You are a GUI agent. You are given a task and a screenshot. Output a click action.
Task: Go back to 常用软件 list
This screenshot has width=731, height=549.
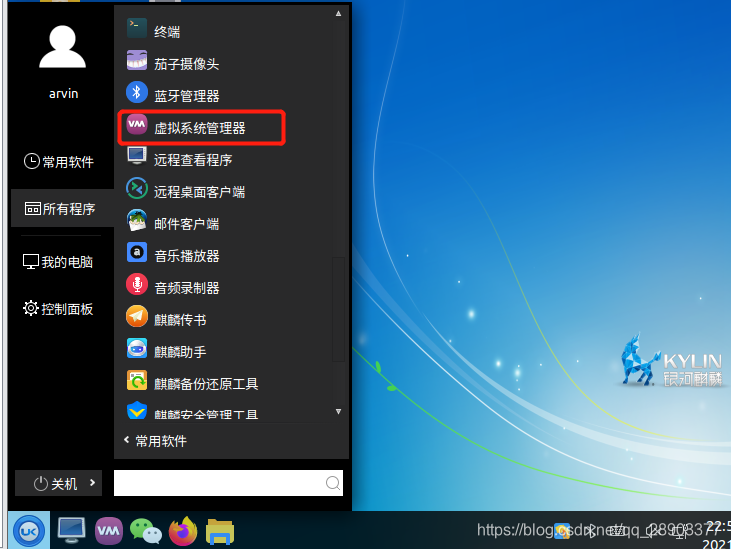coord(156,440)
